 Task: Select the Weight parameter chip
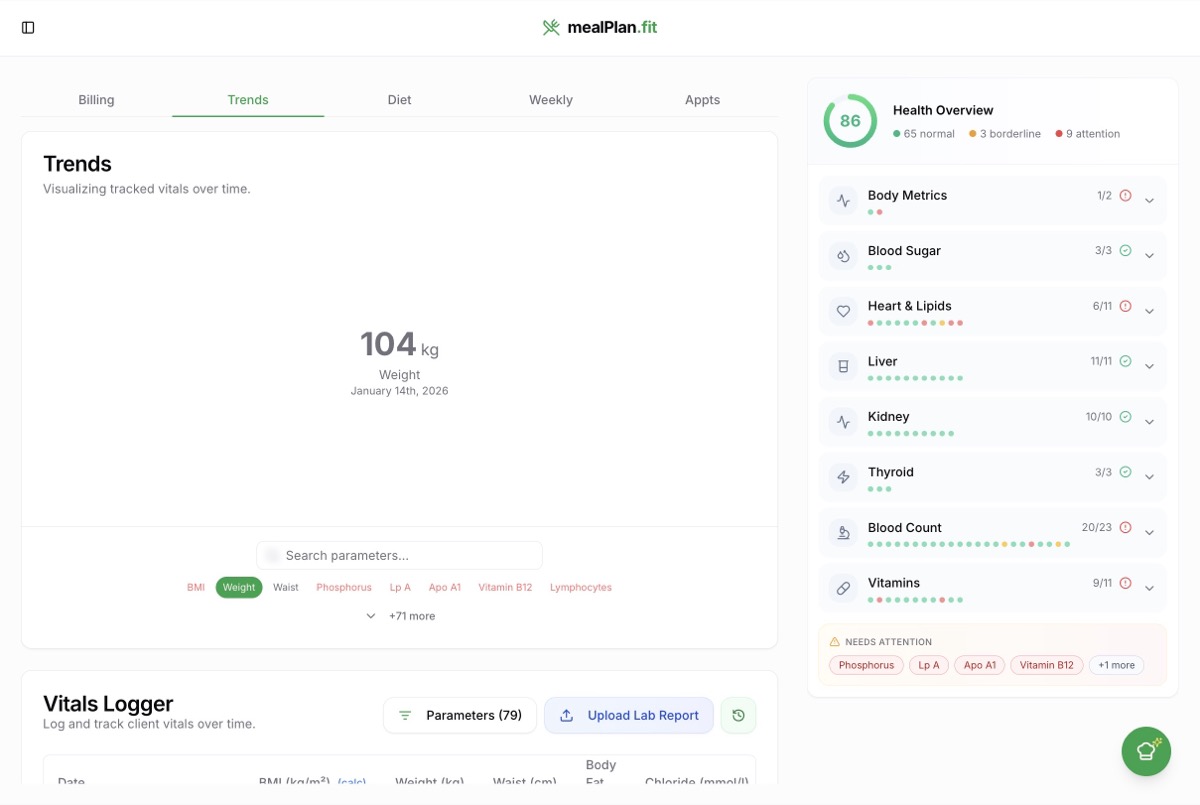point(239,588)
